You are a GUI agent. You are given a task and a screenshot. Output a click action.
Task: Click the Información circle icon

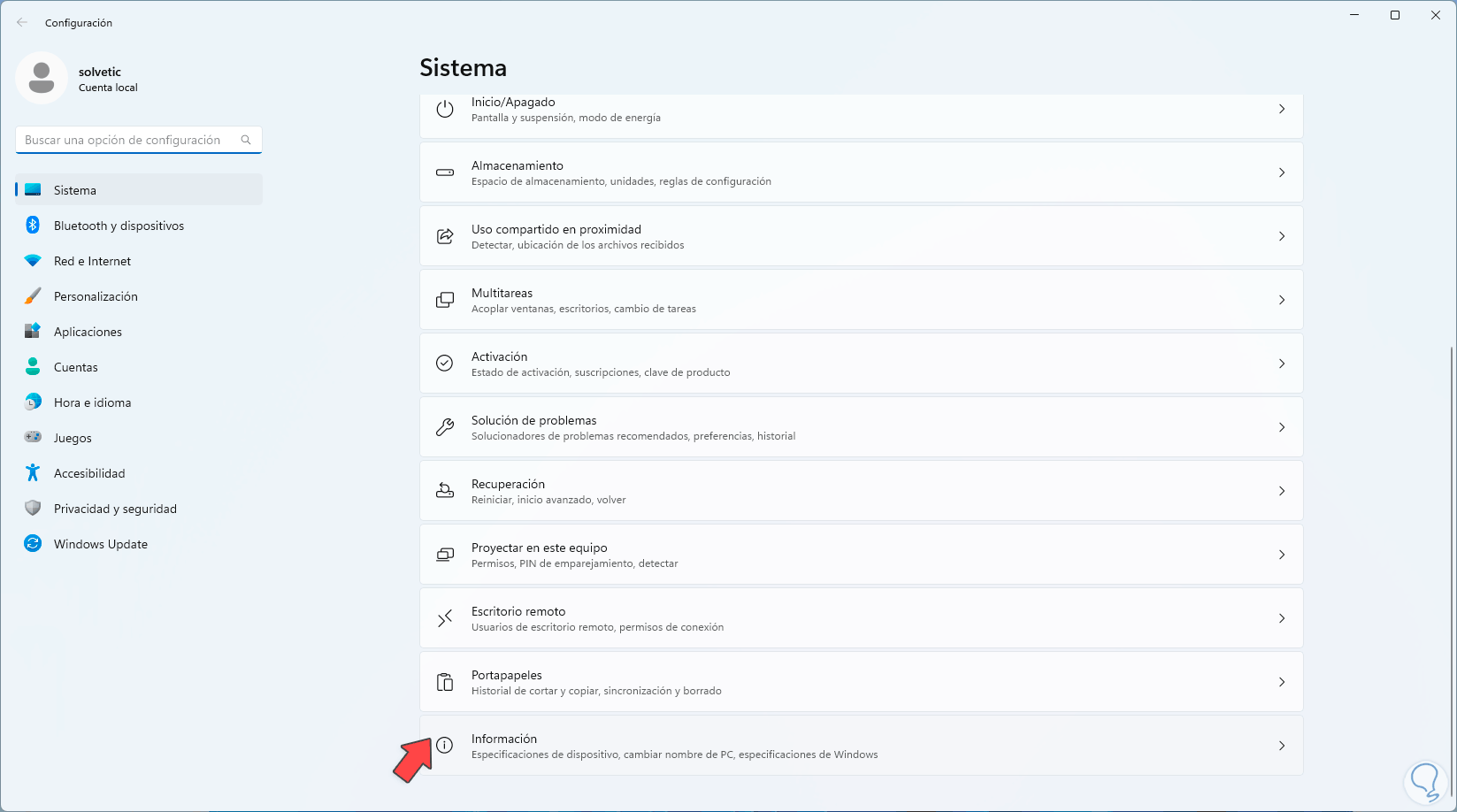tap(445, 746)
